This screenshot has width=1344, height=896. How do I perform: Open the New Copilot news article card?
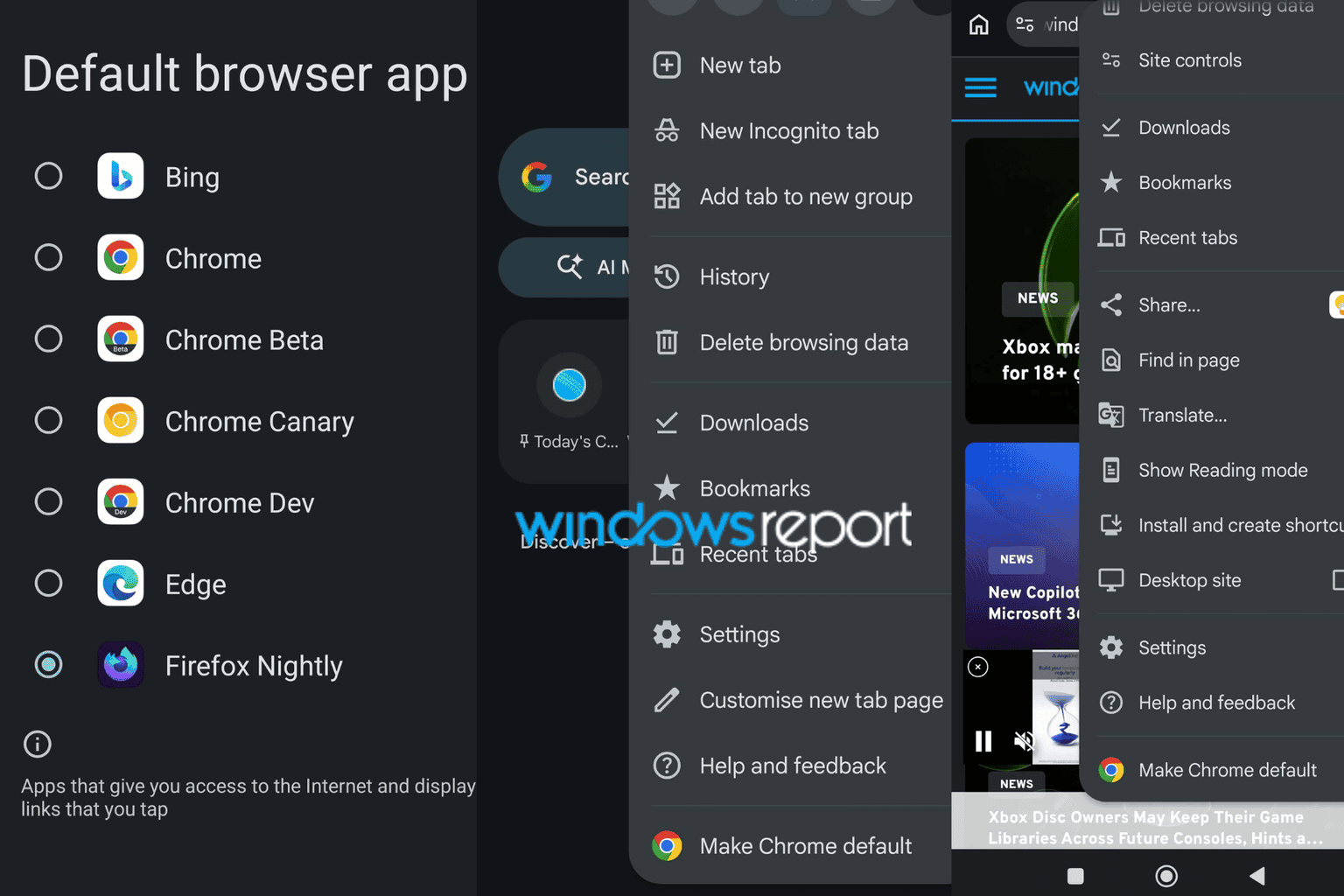(x=1022, y=544)
